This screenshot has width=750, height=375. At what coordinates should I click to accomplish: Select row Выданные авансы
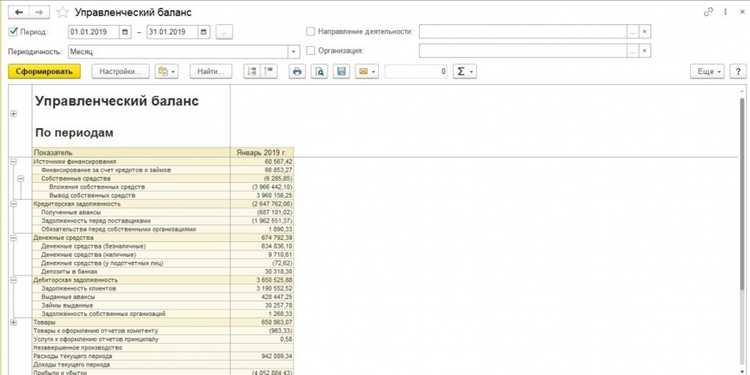click(x=163, y=297)
